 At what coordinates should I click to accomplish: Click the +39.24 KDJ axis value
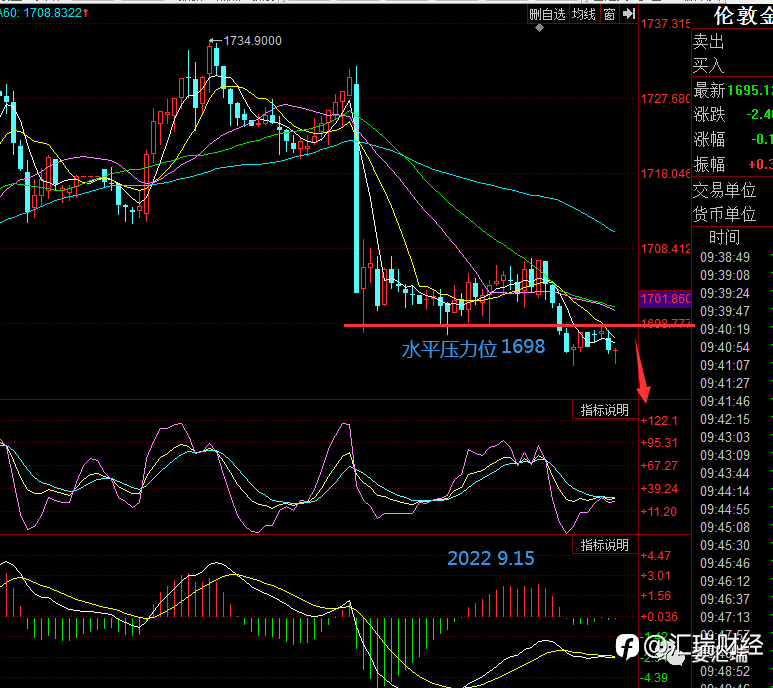(x=659, y=489)
